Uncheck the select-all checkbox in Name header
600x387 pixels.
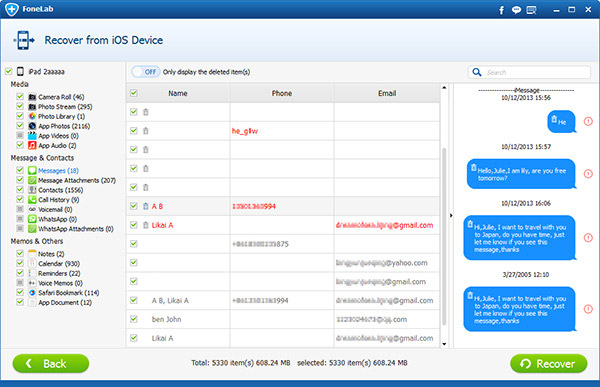pos(134,93)
